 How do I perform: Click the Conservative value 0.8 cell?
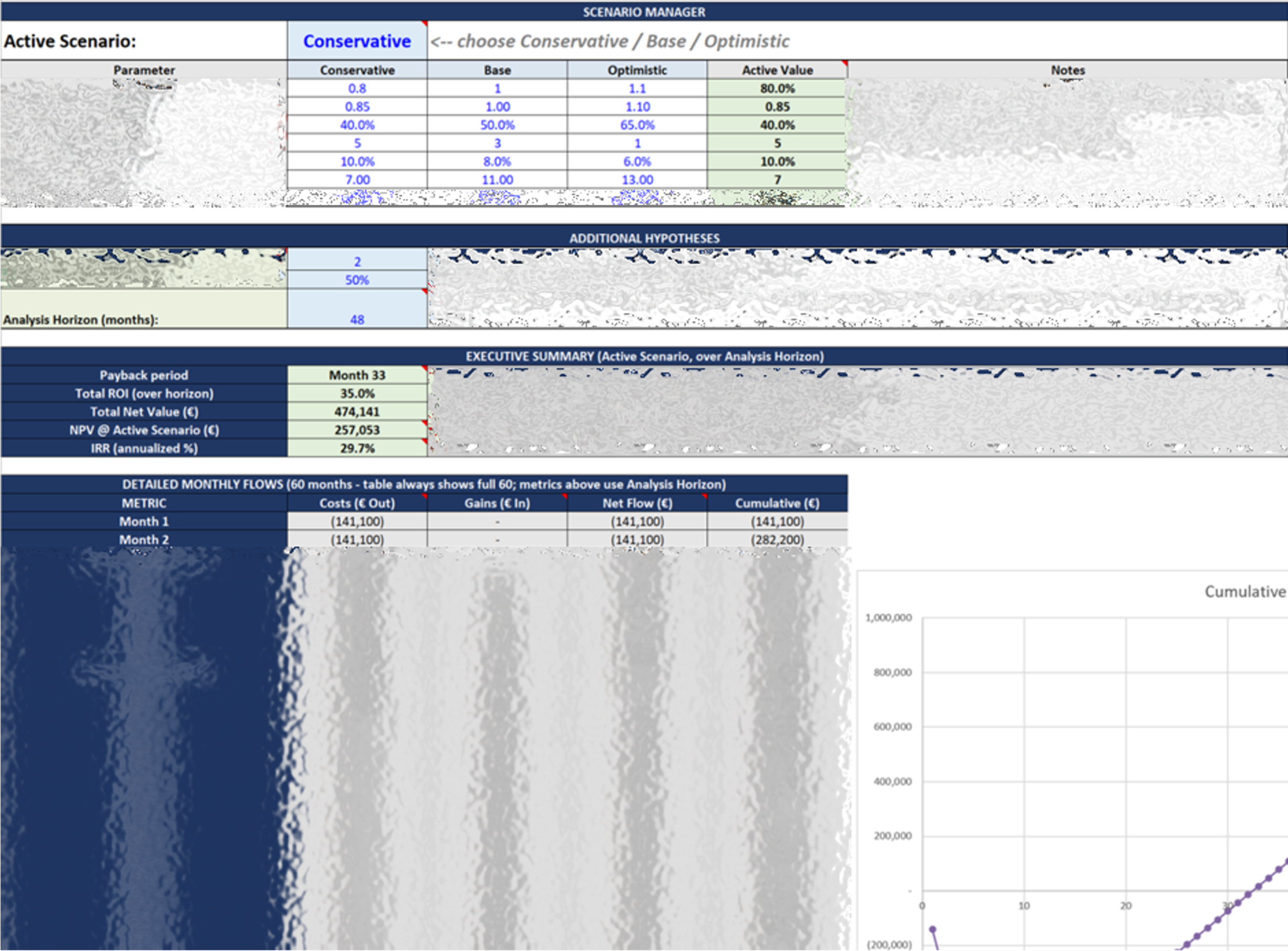[x=357, y=88]
